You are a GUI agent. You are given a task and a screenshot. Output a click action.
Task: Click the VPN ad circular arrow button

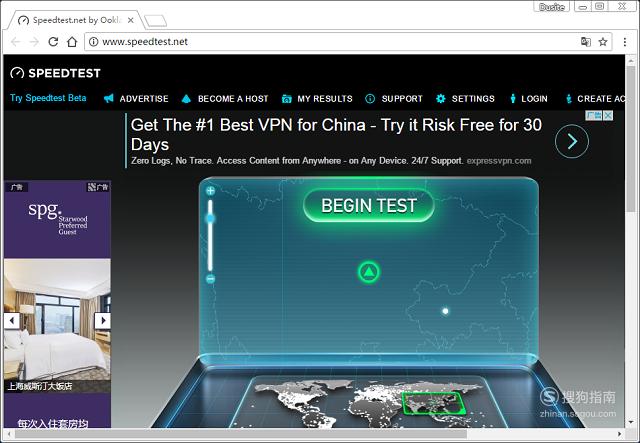(x=572, y=141)
